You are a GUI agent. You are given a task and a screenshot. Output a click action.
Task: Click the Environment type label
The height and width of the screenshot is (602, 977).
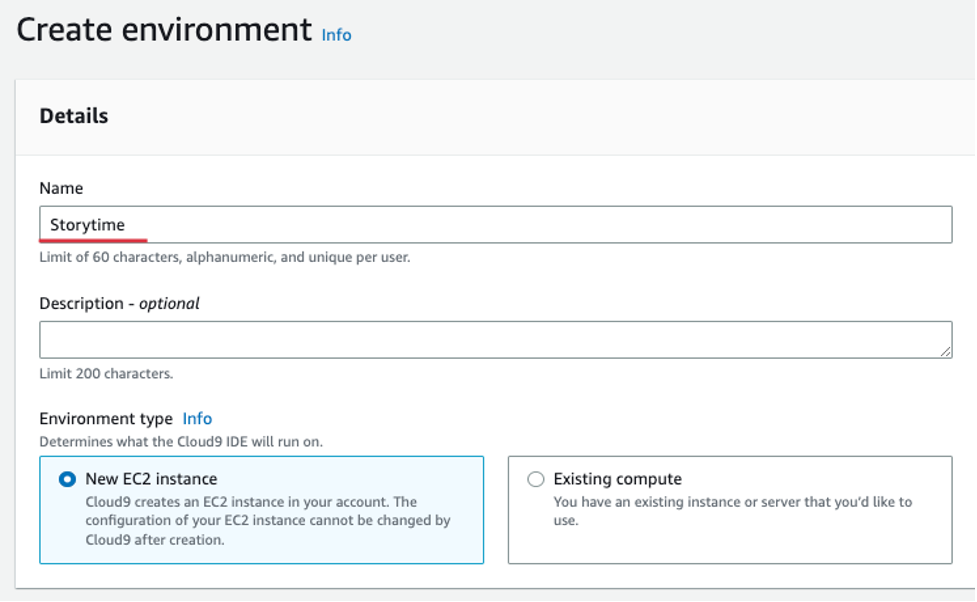(106, 419)
